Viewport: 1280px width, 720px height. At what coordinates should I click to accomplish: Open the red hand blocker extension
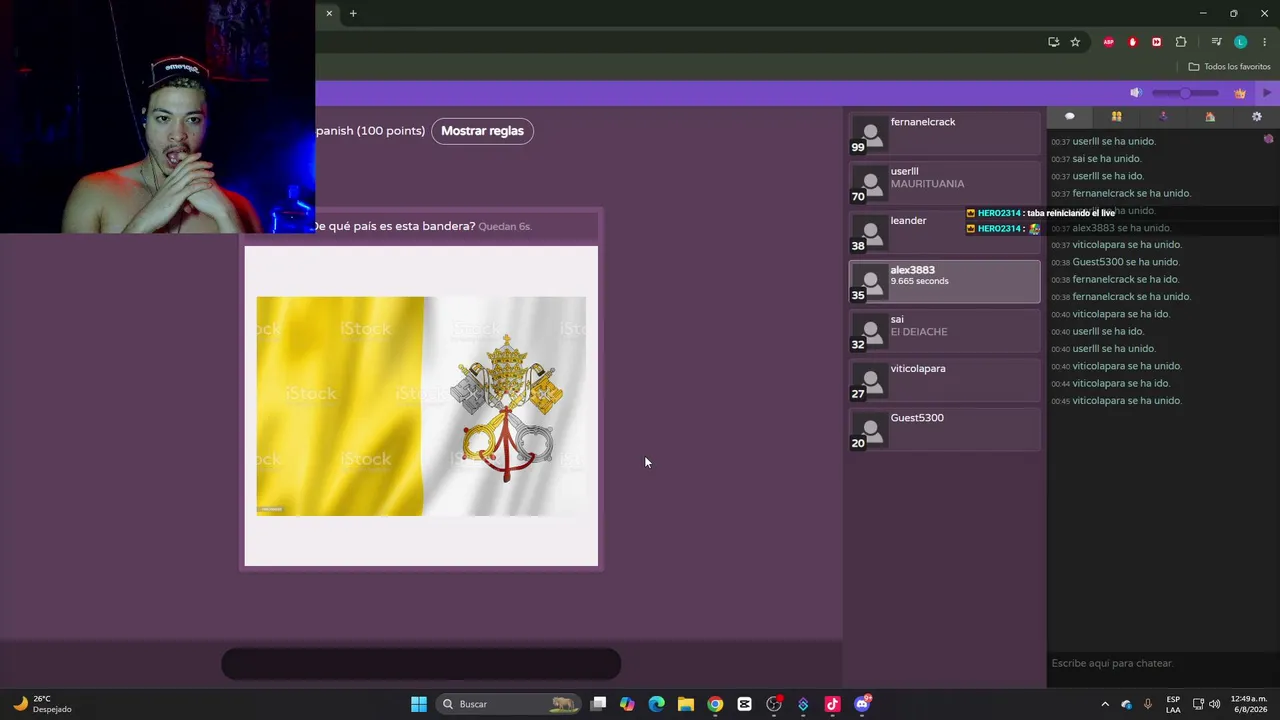1133,42
